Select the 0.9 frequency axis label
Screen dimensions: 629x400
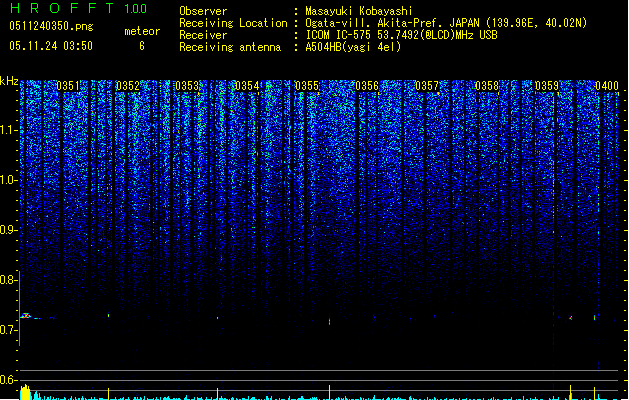coord(9,229)
